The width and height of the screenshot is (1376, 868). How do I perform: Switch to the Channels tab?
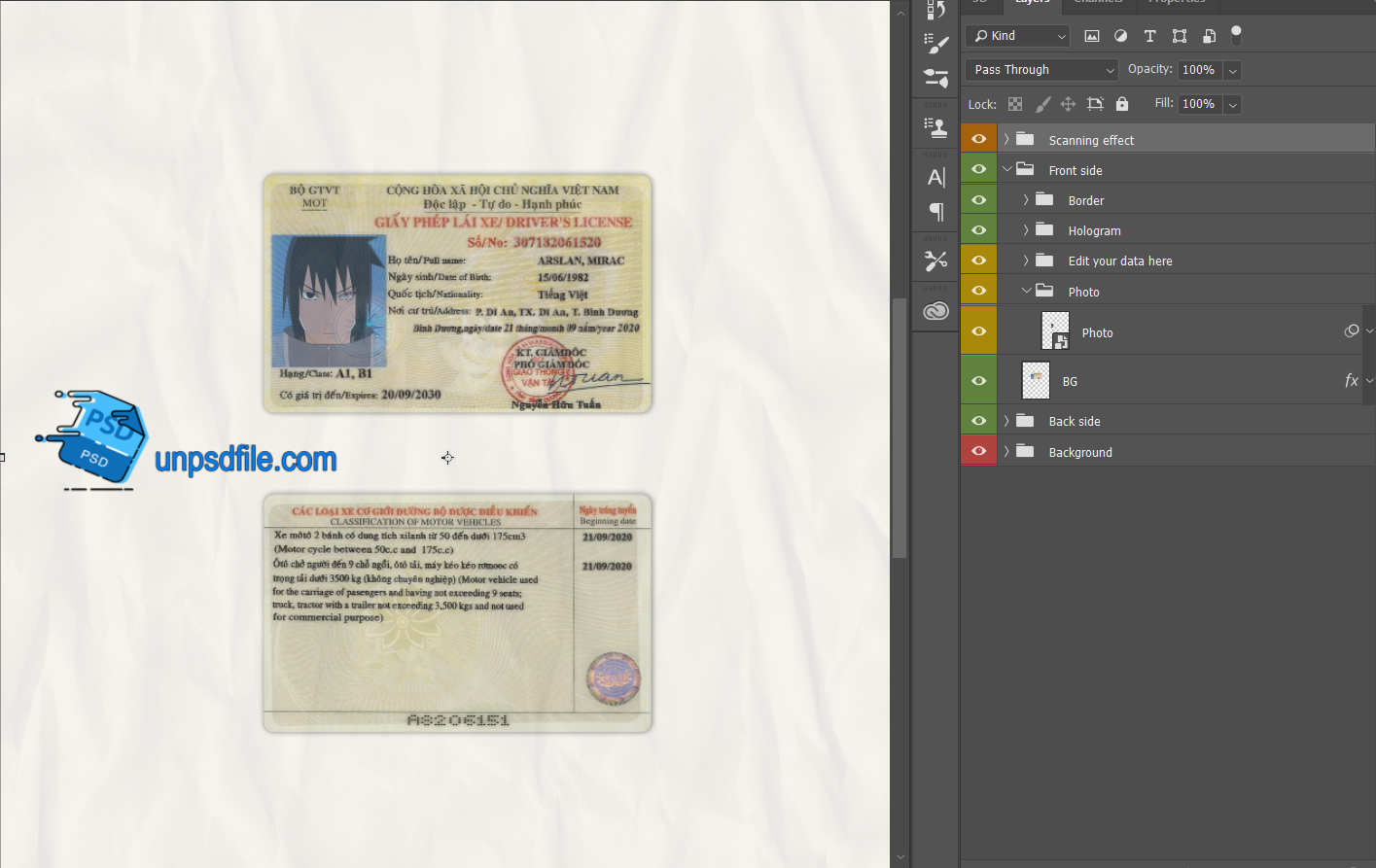(1098, 3)
